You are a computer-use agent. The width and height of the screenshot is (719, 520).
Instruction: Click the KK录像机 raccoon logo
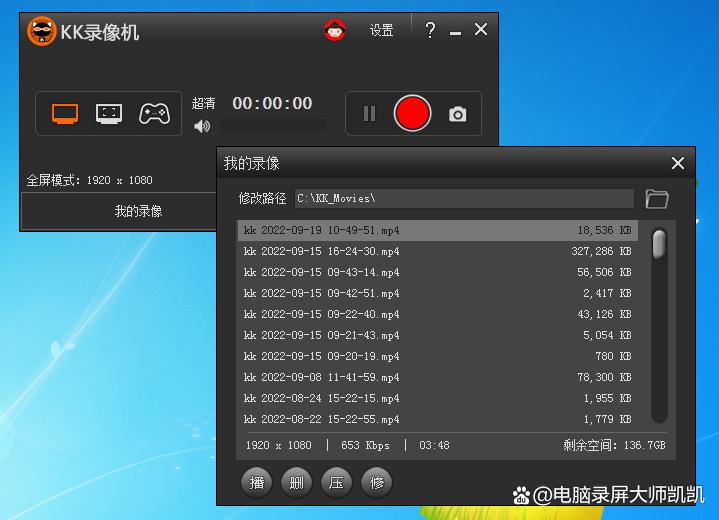click(x=41, y=31)
